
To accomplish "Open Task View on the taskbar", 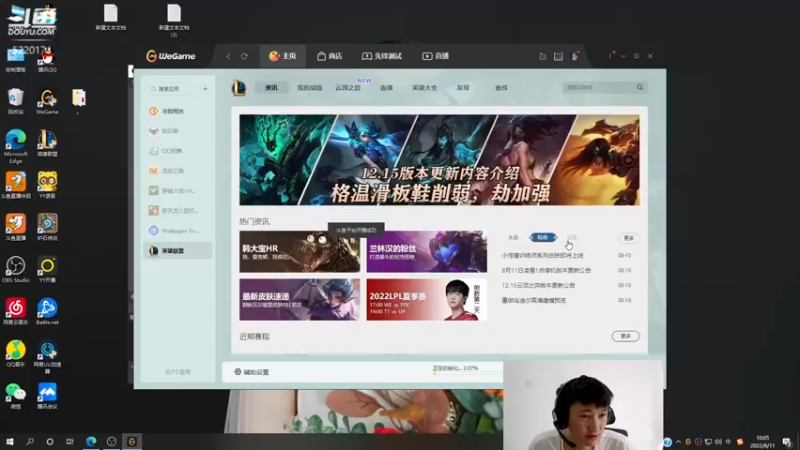I will click(x=70, y=441).
